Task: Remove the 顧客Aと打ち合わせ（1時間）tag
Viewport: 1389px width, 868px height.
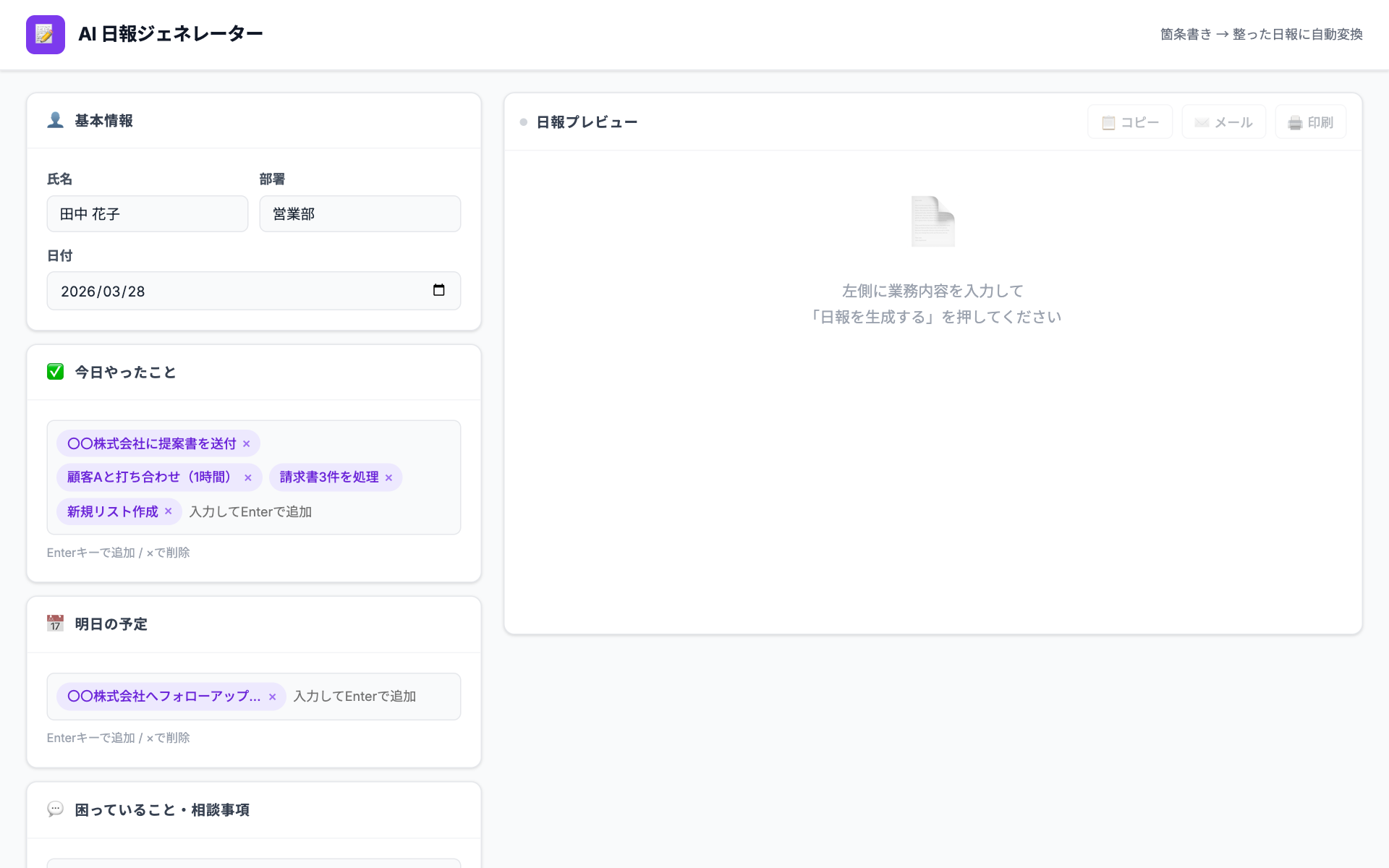Action: coord(248,477)
